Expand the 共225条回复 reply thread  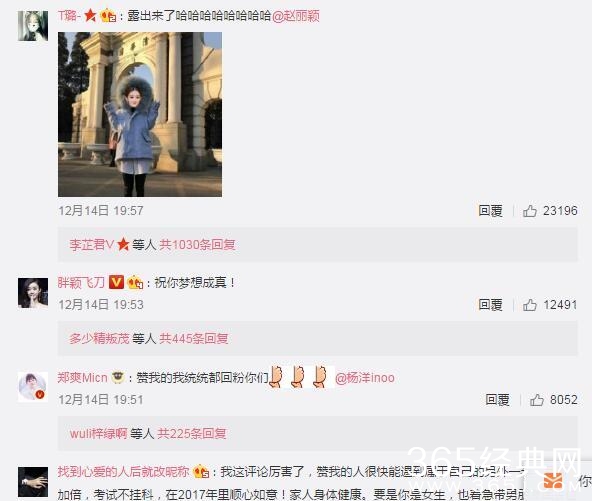point(192,433)
